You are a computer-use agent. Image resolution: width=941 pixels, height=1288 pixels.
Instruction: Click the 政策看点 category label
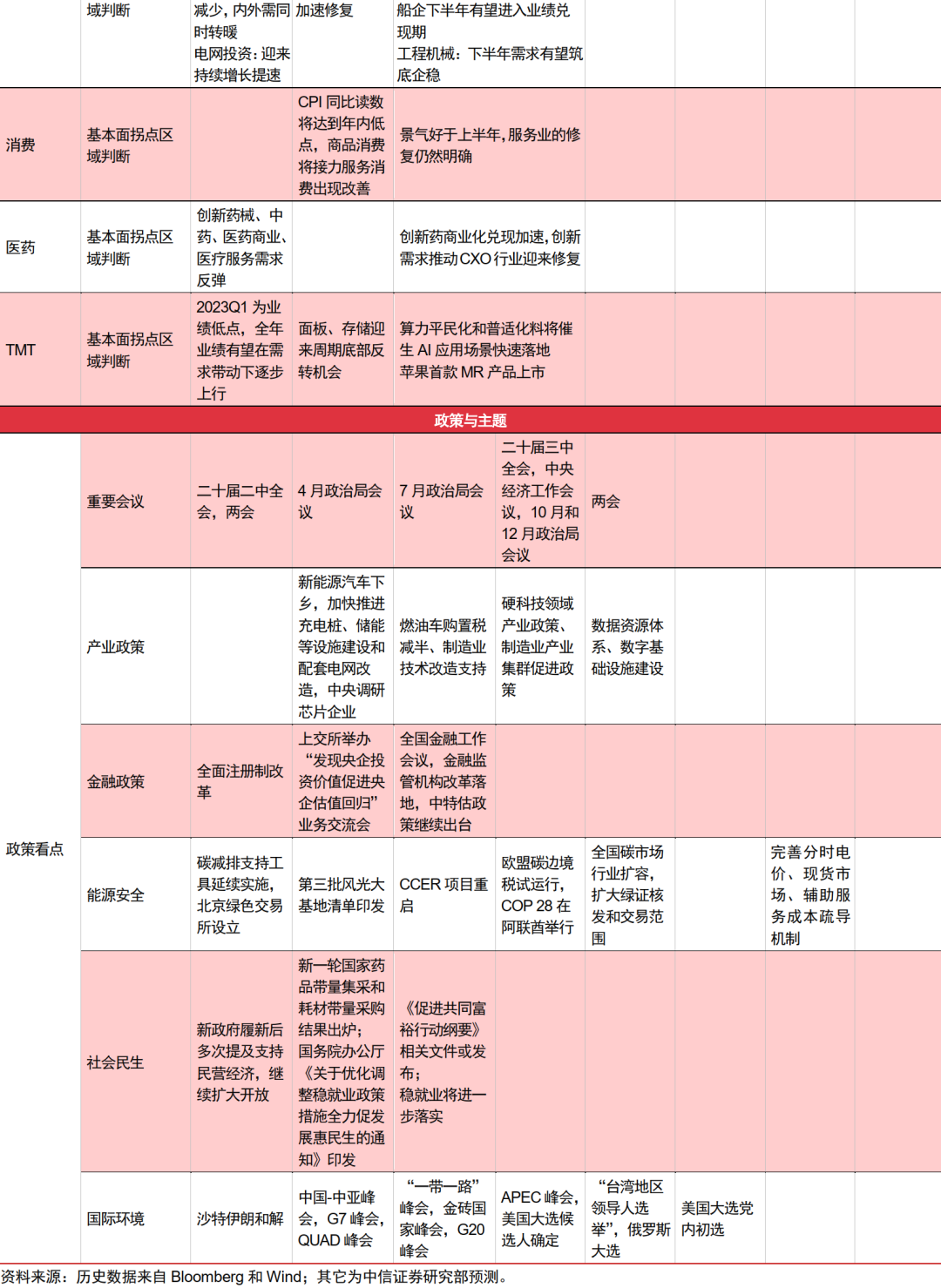35,848
